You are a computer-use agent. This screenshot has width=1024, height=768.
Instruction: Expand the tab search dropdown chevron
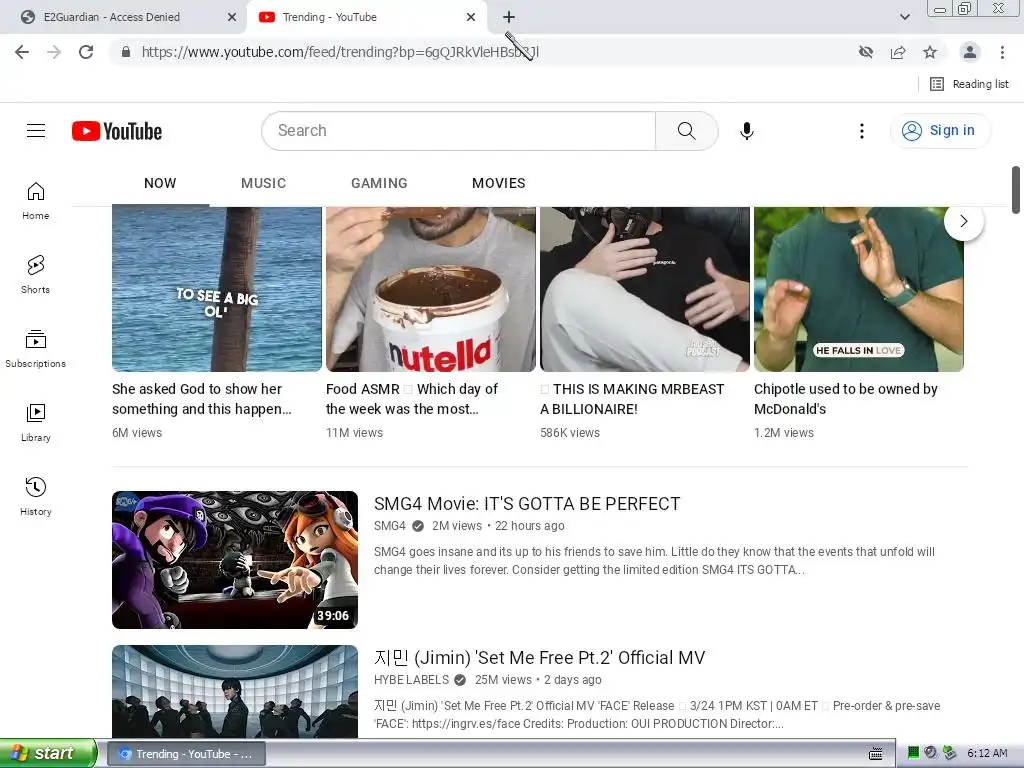click(x=904, y=17)
